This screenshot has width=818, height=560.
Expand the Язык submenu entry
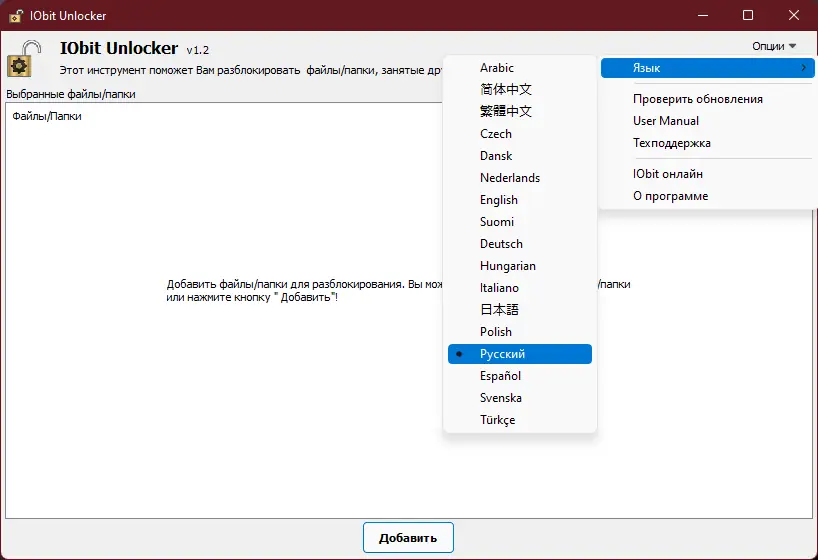click(707, 68)
